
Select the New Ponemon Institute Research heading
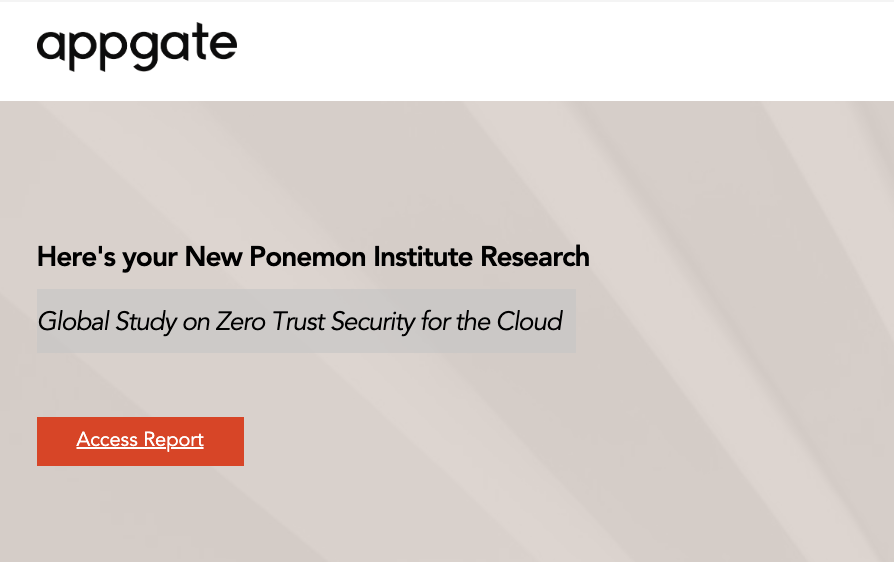313,257
